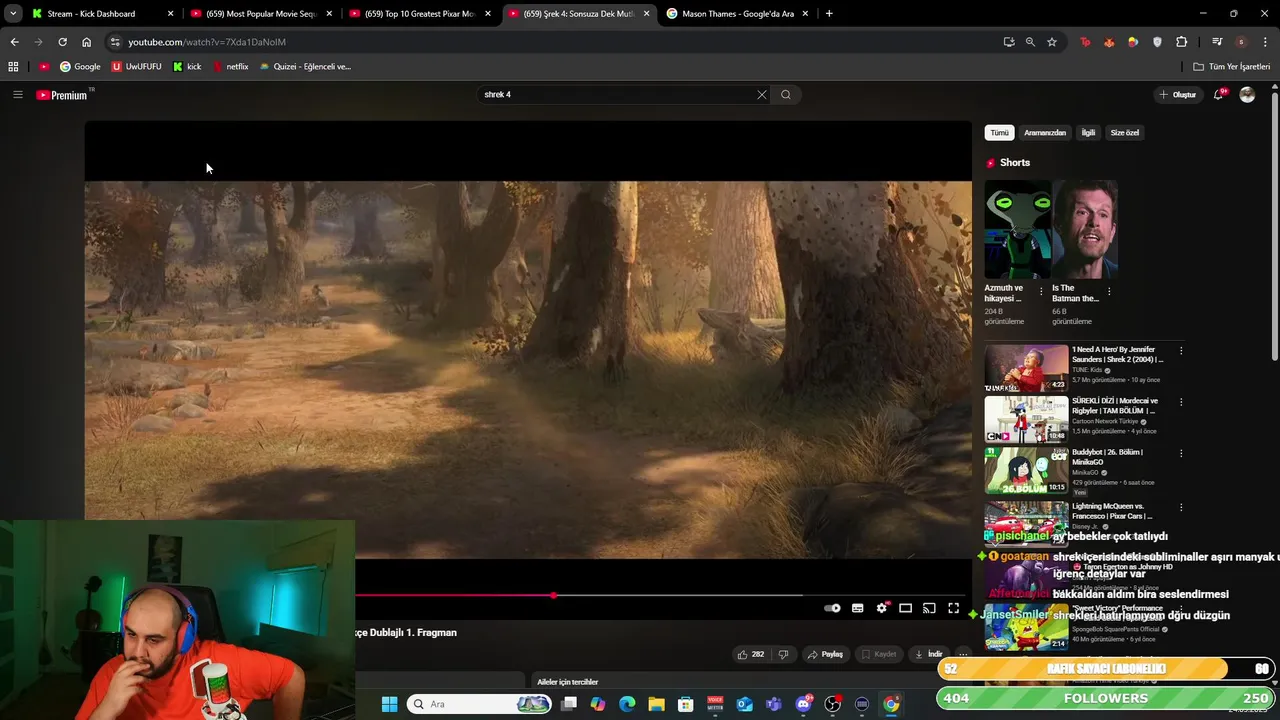This screenshot has height=720, width=1280.
Task: Open the UwUFUFU bookmark
Action: [136, 67]
